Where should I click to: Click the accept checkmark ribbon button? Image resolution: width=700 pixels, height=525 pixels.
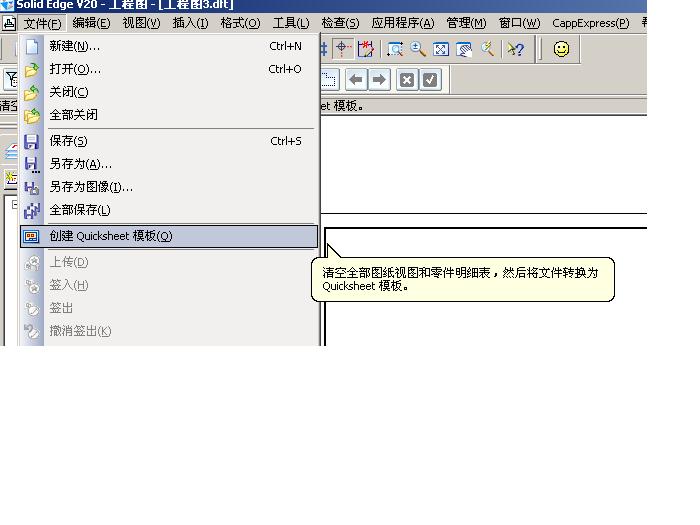(x=430, y=80)
